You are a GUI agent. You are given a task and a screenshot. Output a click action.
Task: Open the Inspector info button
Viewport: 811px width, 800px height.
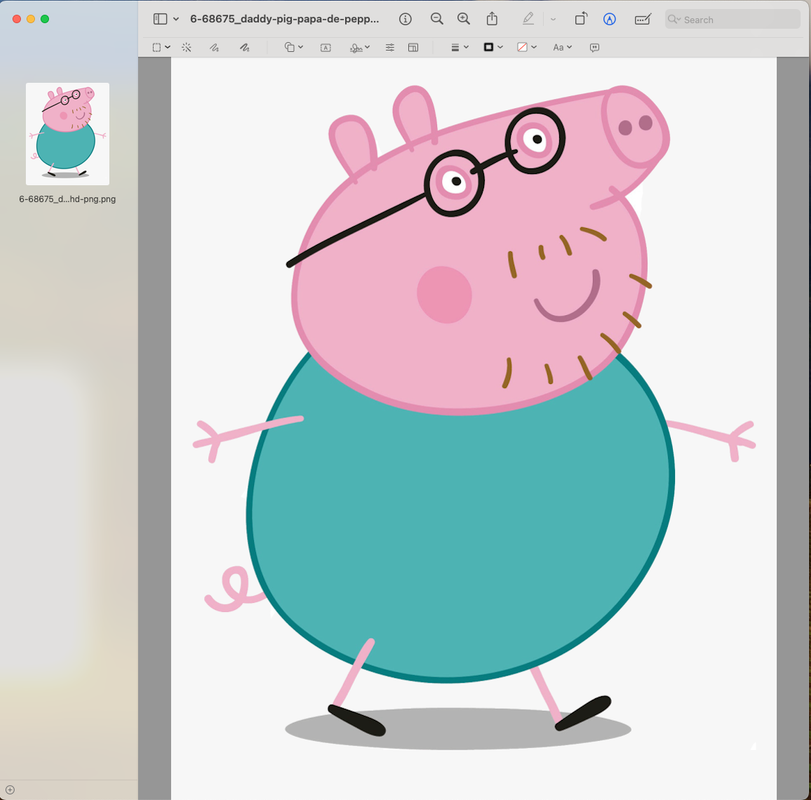tap(406, 19)
